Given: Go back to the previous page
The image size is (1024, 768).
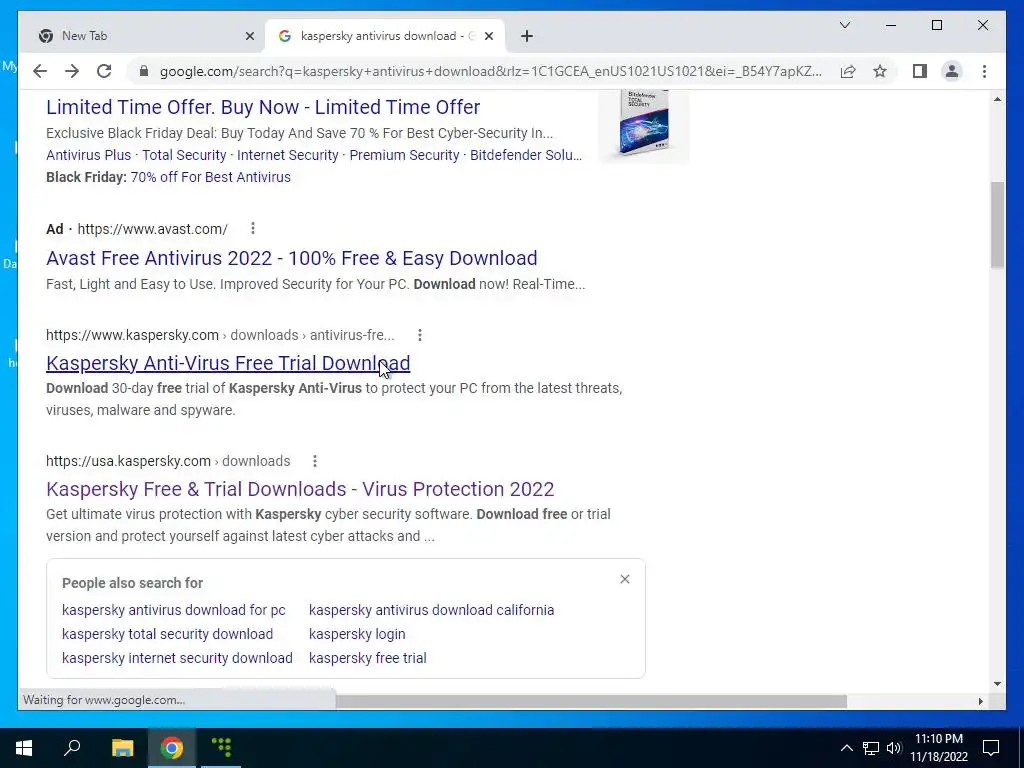Looking at the screenshot, I should point(40,71).
